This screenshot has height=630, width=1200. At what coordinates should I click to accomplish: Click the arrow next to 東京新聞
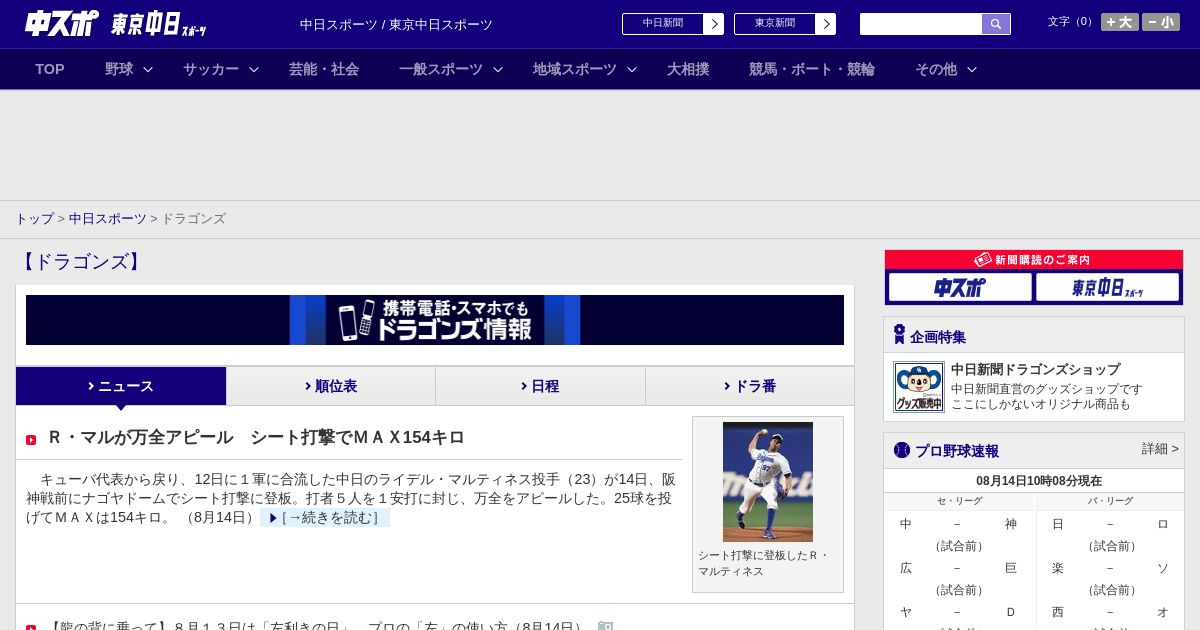click(826, 24)
